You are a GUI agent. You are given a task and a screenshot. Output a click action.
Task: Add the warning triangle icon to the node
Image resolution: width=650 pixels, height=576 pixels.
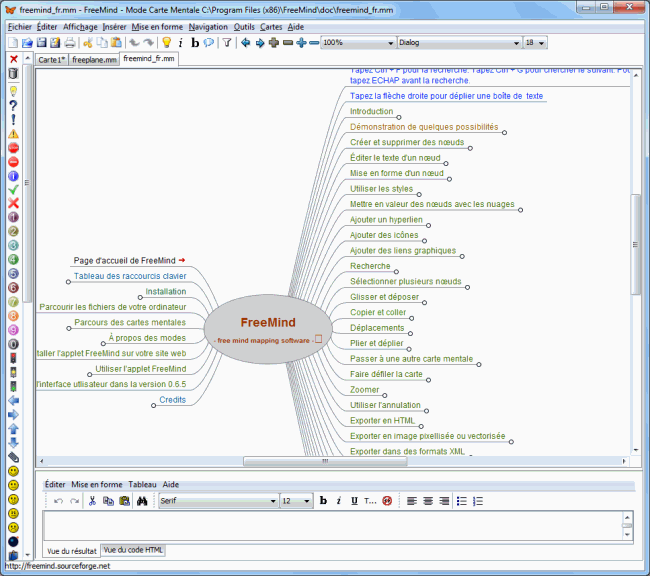click(13, 134)
